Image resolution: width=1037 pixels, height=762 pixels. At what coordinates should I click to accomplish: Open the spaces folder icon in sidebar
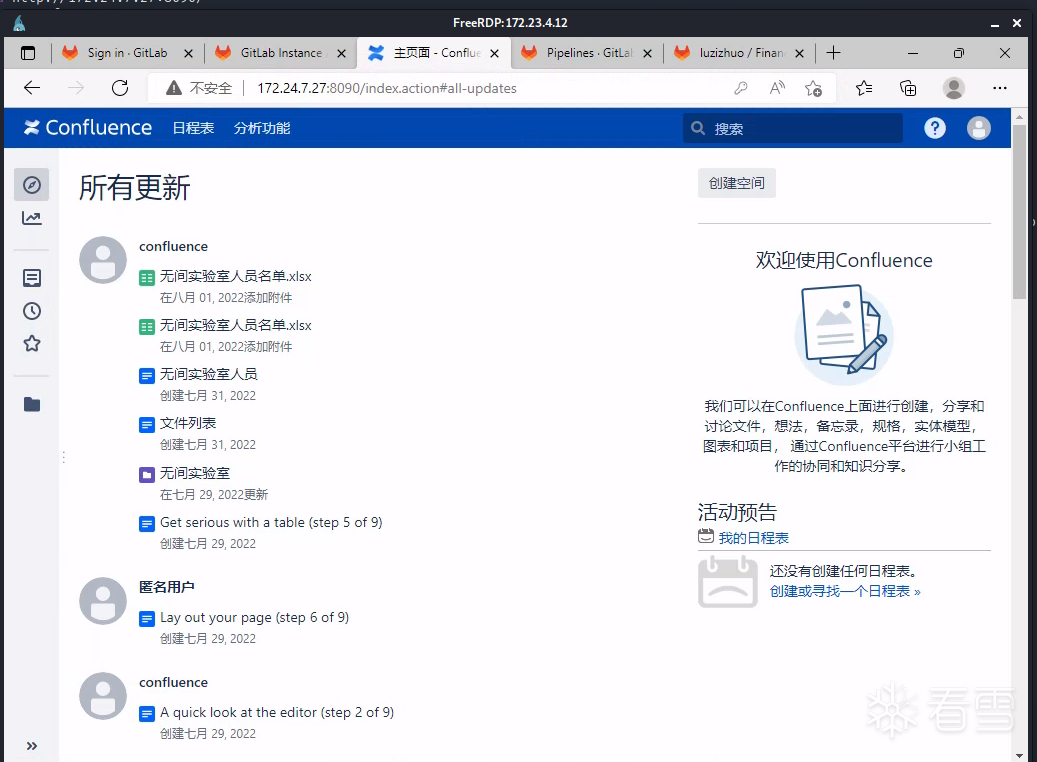click(x=32, y=404)
